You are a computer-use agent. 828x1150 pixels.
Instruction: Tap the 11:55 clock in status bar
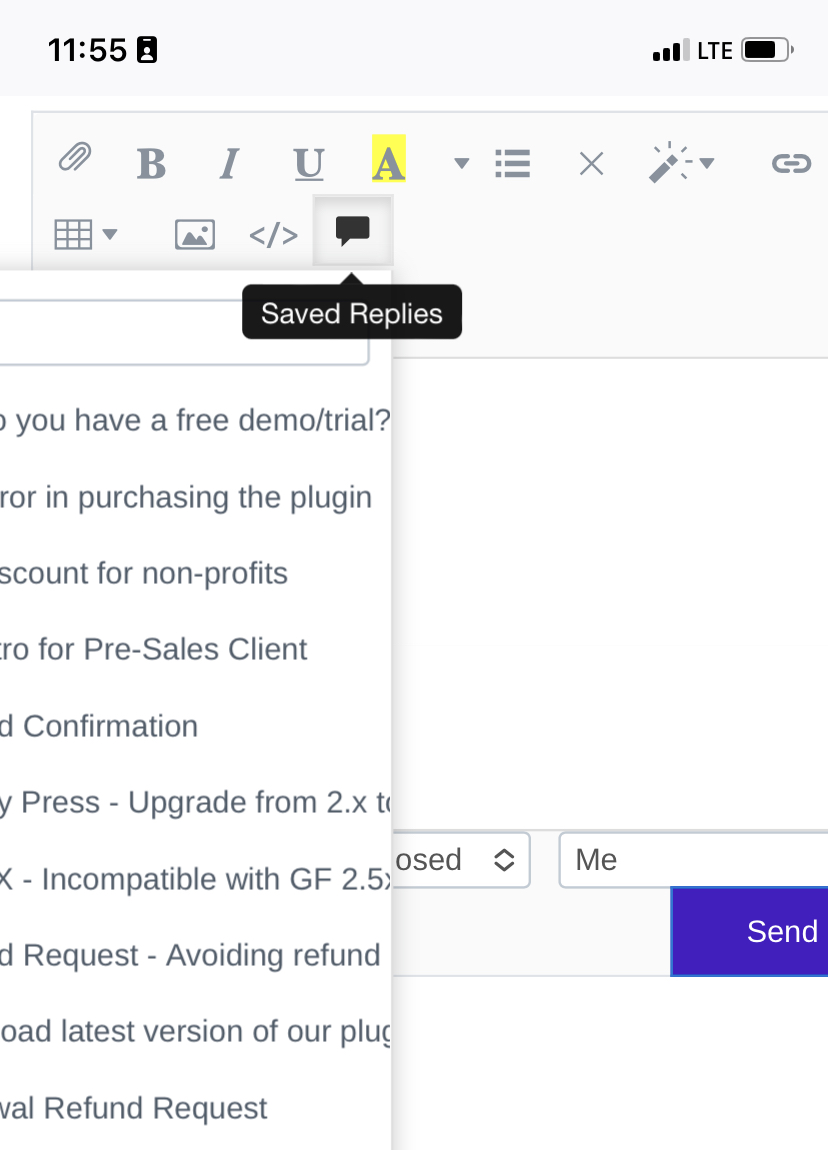[x=87, y=50]
